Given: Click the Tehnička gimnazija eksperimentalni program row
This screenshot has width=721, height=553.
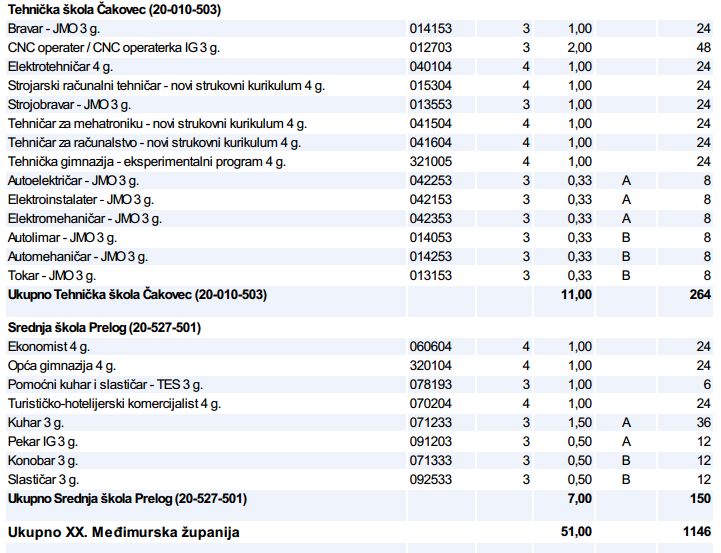Looking at the screenshot, I should coord(147,162).
